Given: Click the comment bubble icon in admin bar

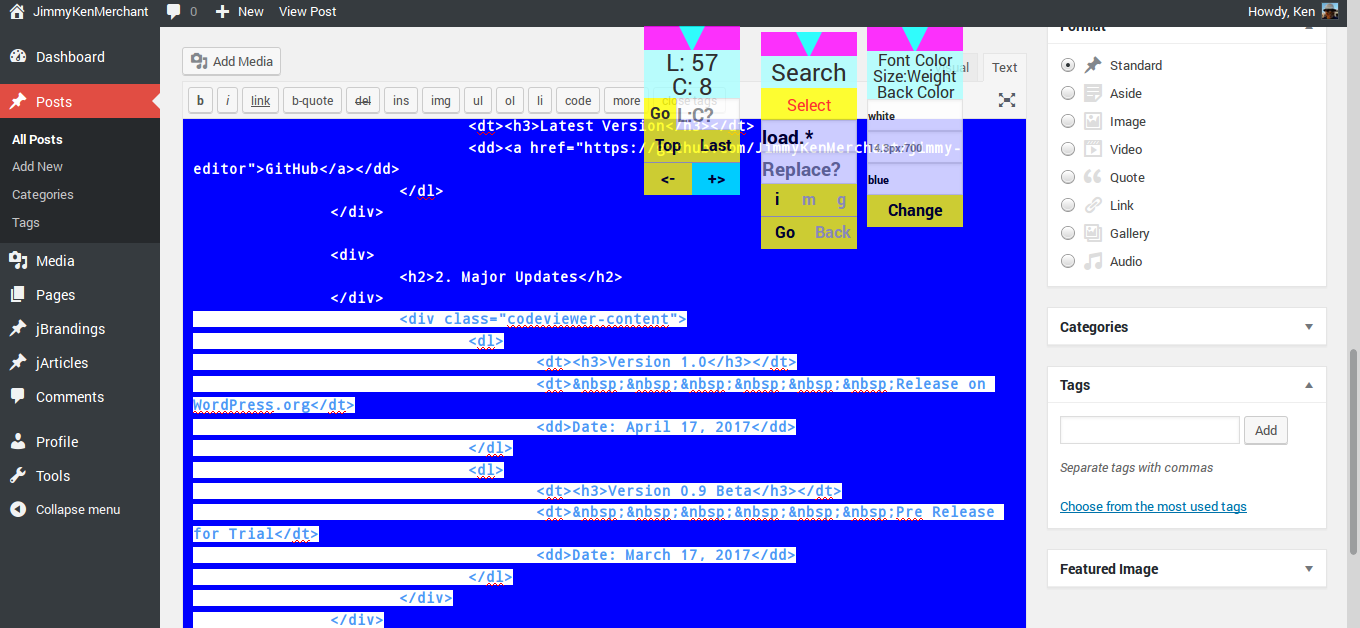Looking at the screenshot, I should pyautogui.click(x=174, y=12).
